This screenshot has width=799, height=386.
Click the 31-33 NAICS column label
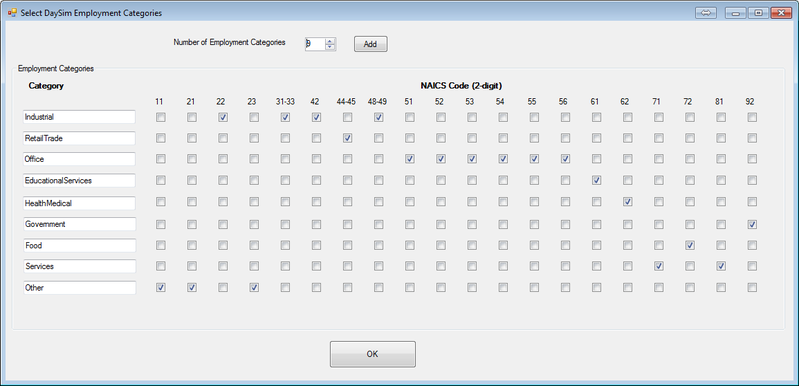(x=285, y=102)
